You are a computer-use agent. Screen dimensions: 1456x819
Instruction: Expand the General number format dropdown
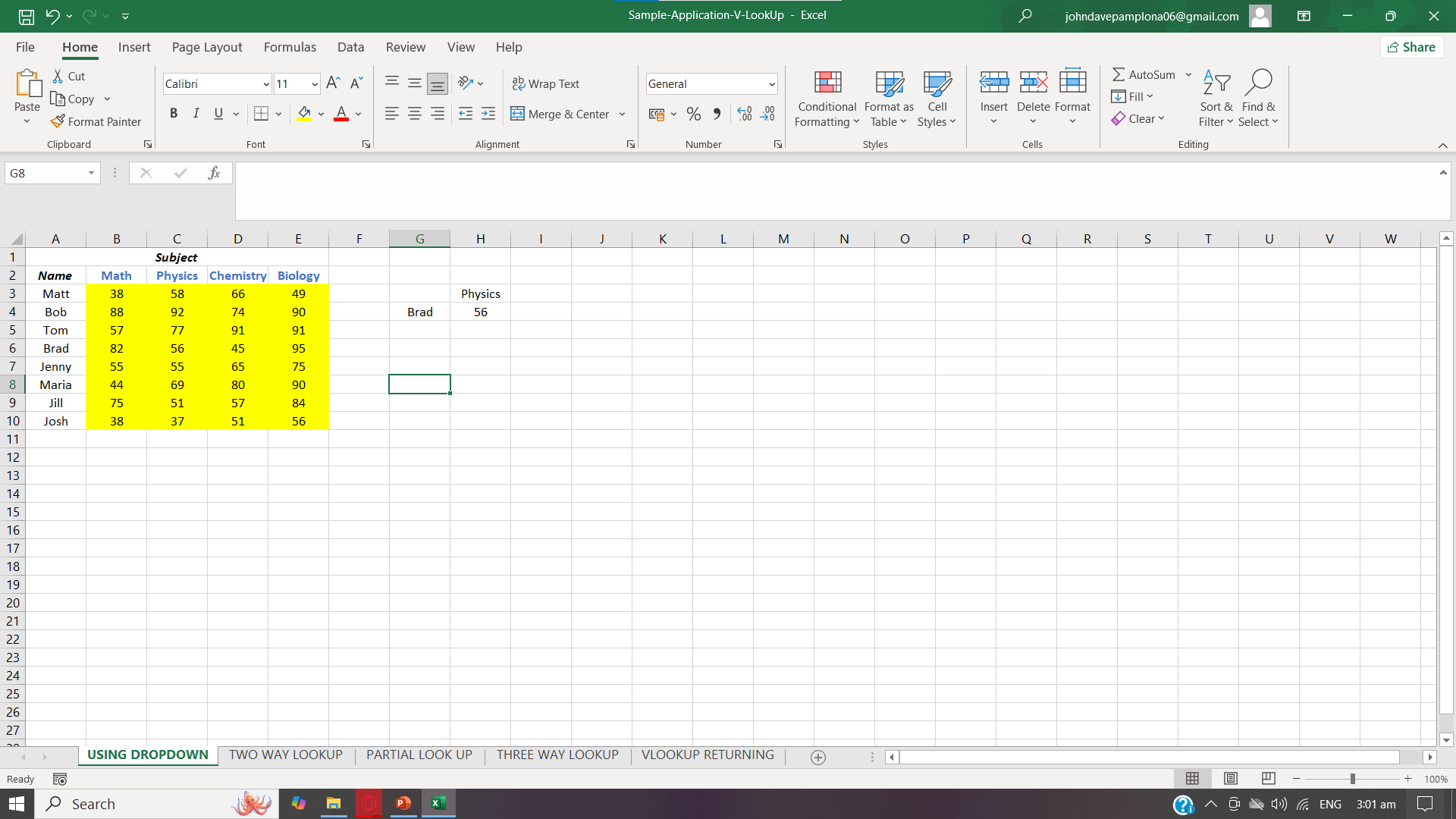point(771,84)
